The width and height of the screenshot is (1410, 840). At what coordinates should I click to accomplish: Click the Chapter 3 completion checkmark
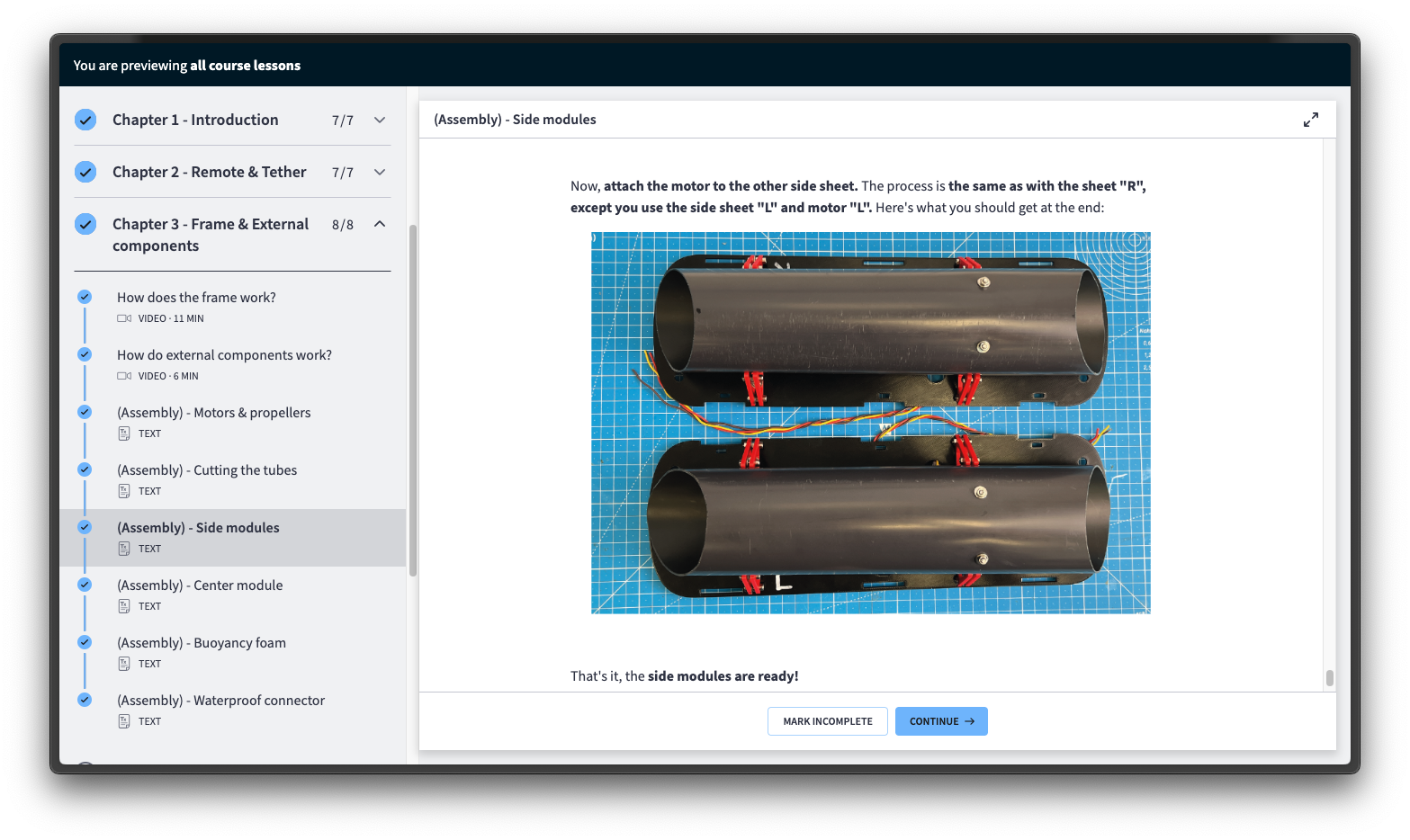coord(85,224)
